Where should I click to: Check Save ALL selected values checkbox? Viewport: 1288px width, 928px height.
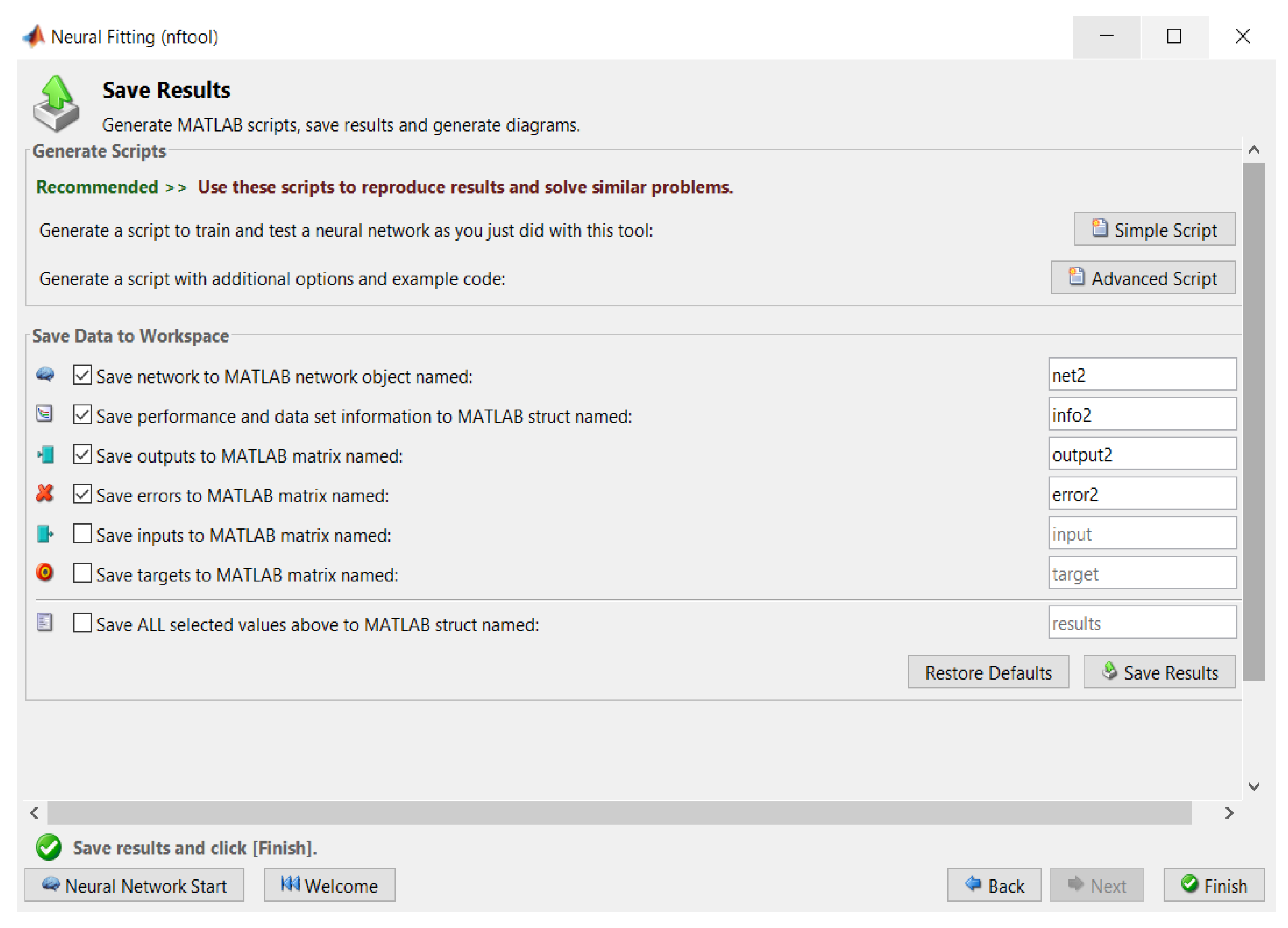click(82, 623)
